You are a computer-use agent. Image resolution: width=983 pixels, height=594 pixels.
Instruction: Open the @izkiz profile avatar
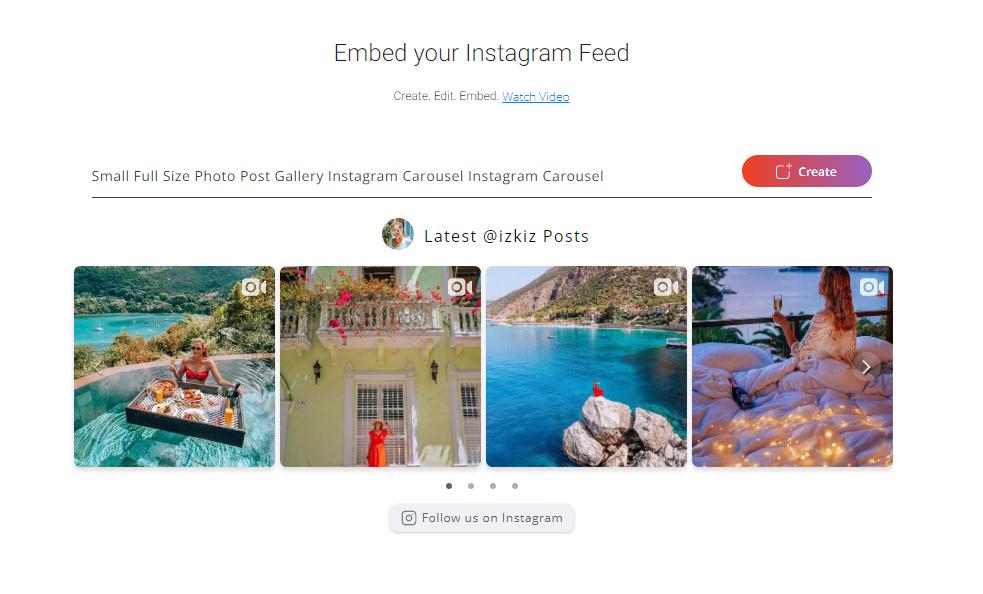tap(397, 234)
